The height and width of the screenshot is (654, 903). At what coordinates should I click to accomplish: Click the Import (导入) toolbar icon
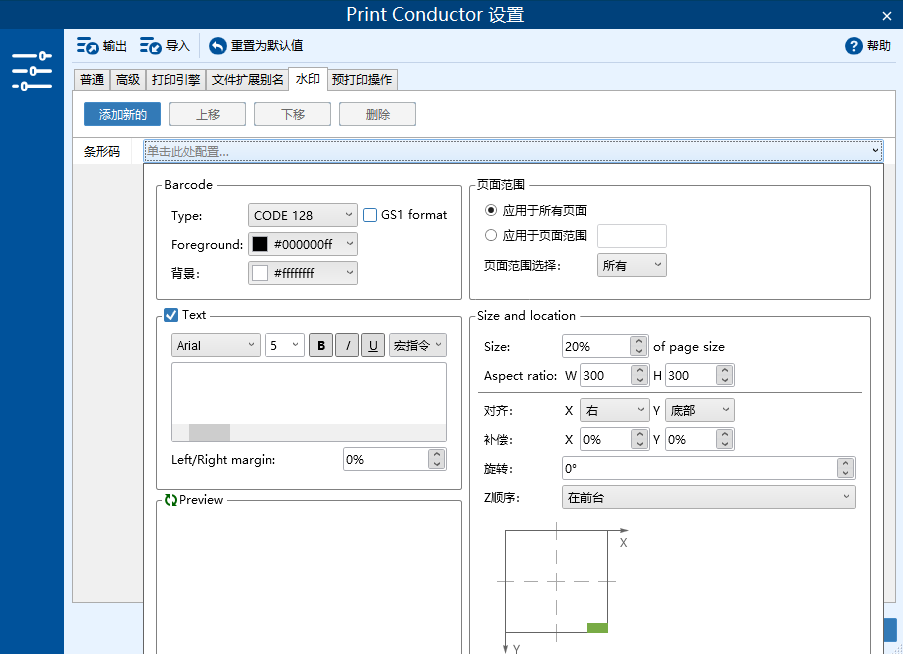click(151, 46)
